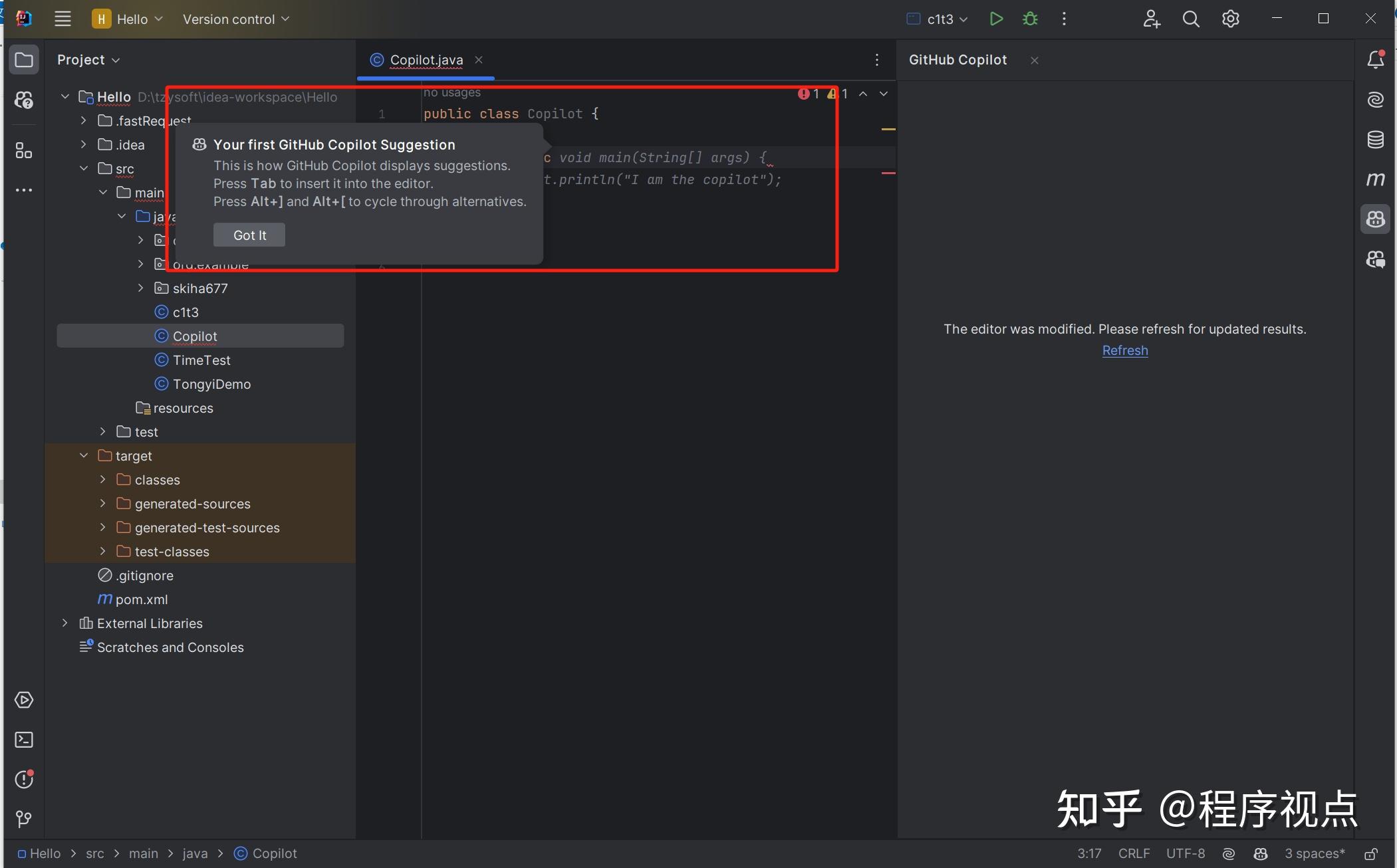
Task: Expand the skiha677 package
Action: click(x=140, y=288)
